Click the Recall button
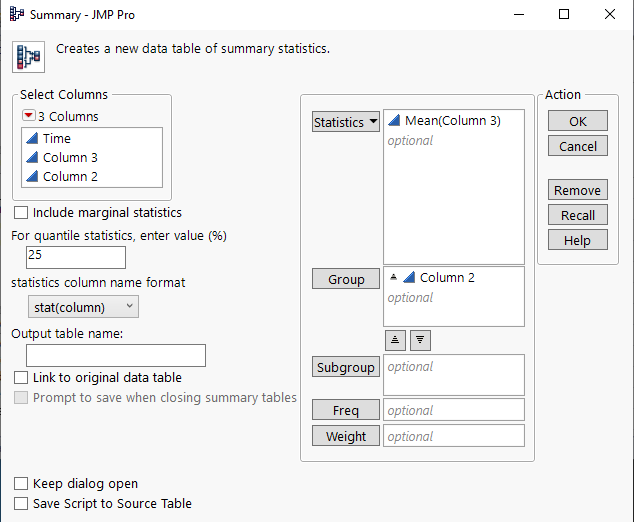The image size is (634, 522). point(578,215)
